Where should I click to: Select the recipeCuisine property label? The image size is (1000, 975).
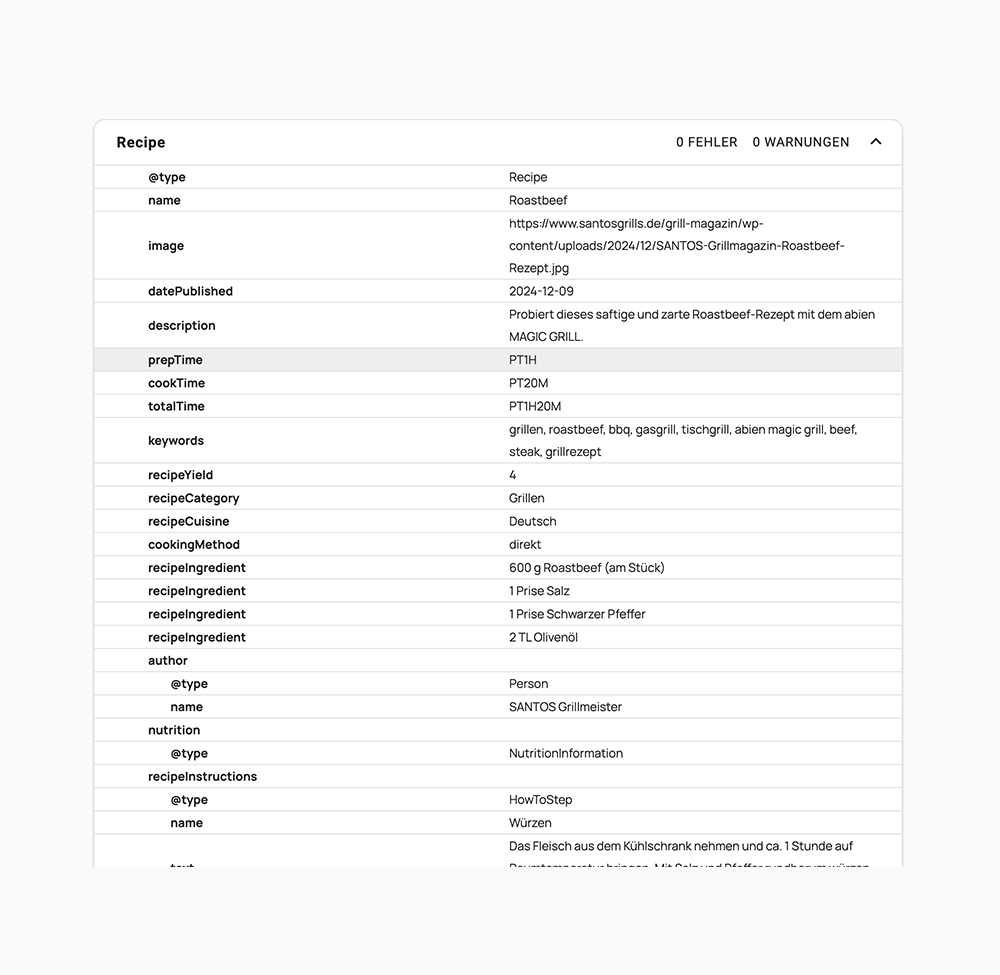coord(188,521)
